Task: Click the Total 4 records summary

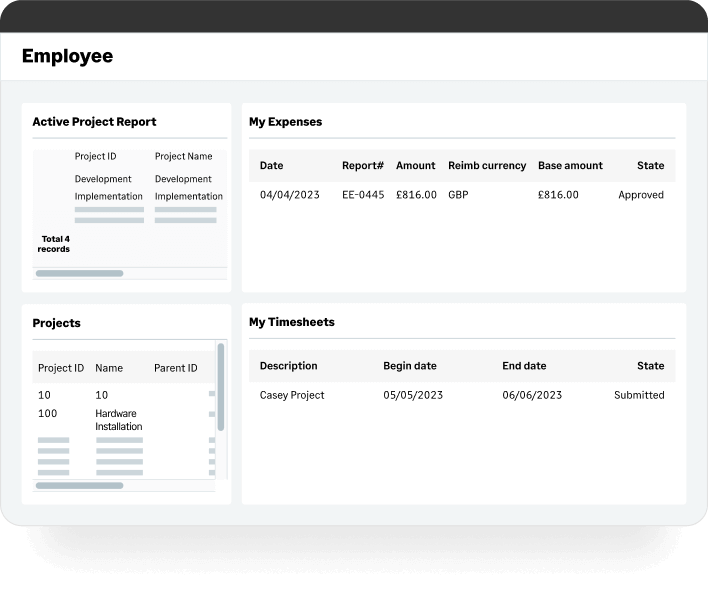Action: [x=54, y=244]
